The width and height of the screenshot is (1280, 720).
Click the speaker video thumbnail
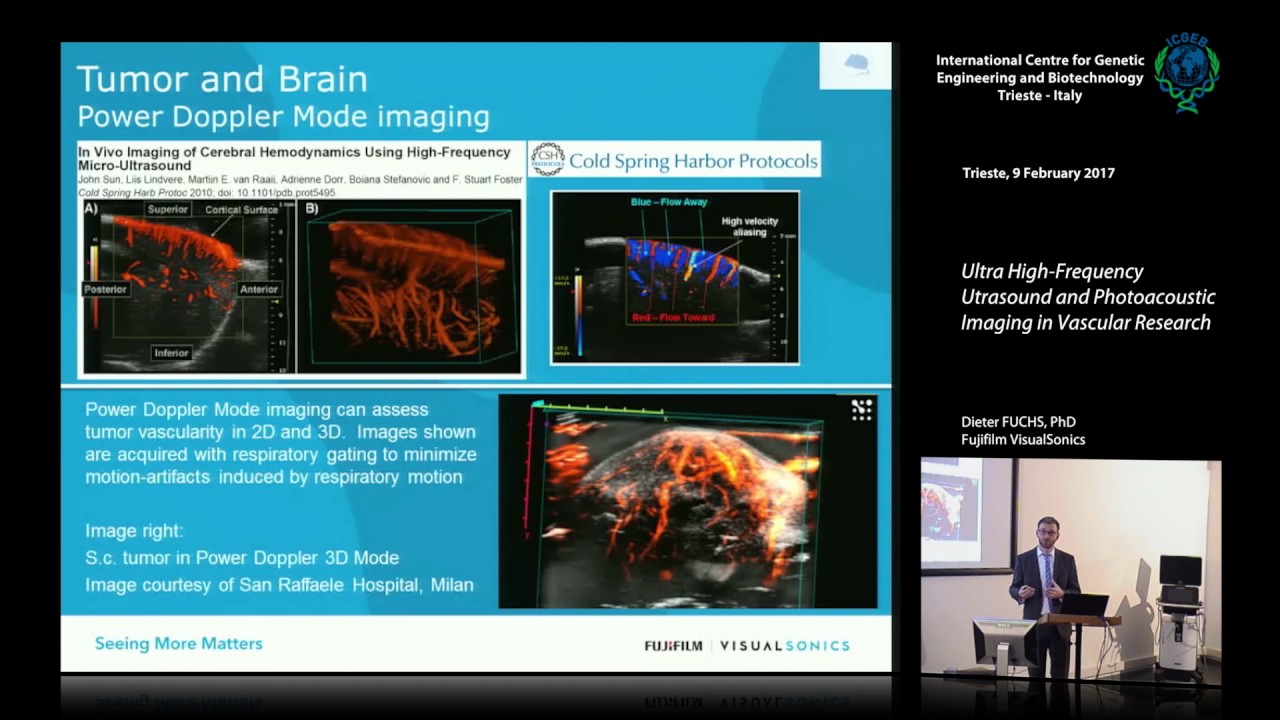pyautogui.click(x=1071, y=570)
